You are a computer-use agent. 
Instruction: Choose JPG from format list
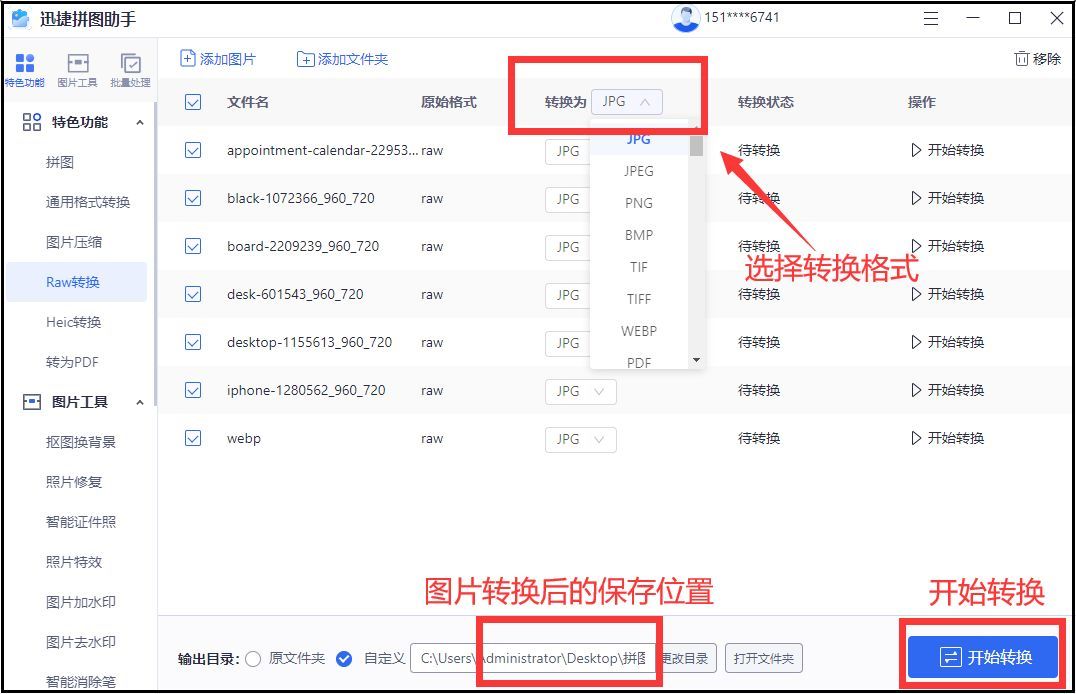click(639, 139)
